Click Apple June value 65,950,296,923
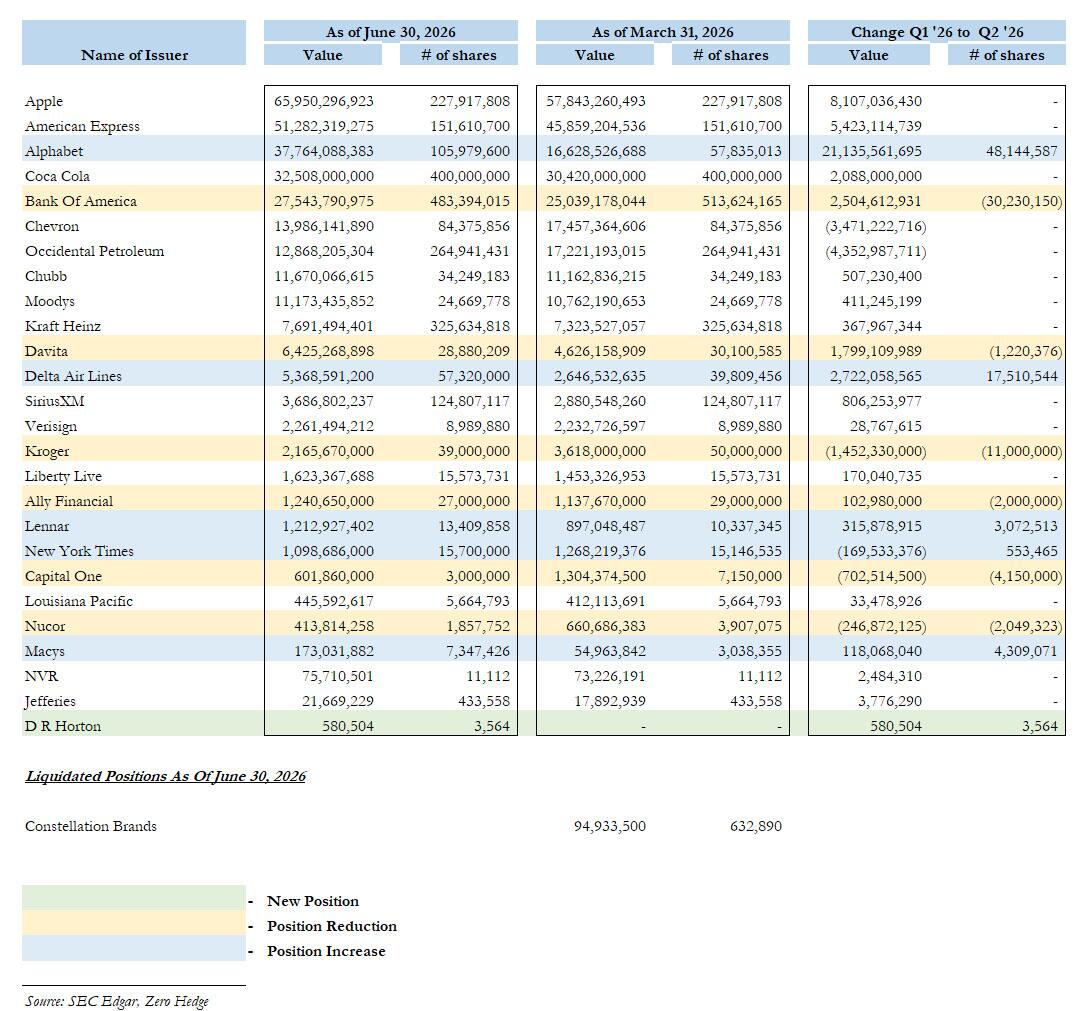This screenshot has height=1011, width=1085. [x=324, y=101]
